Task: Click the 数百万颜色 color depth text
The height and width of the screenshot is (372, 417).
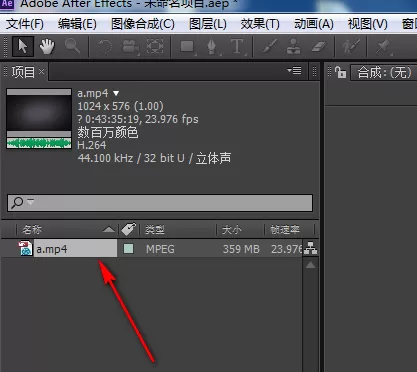Action: 108,132
